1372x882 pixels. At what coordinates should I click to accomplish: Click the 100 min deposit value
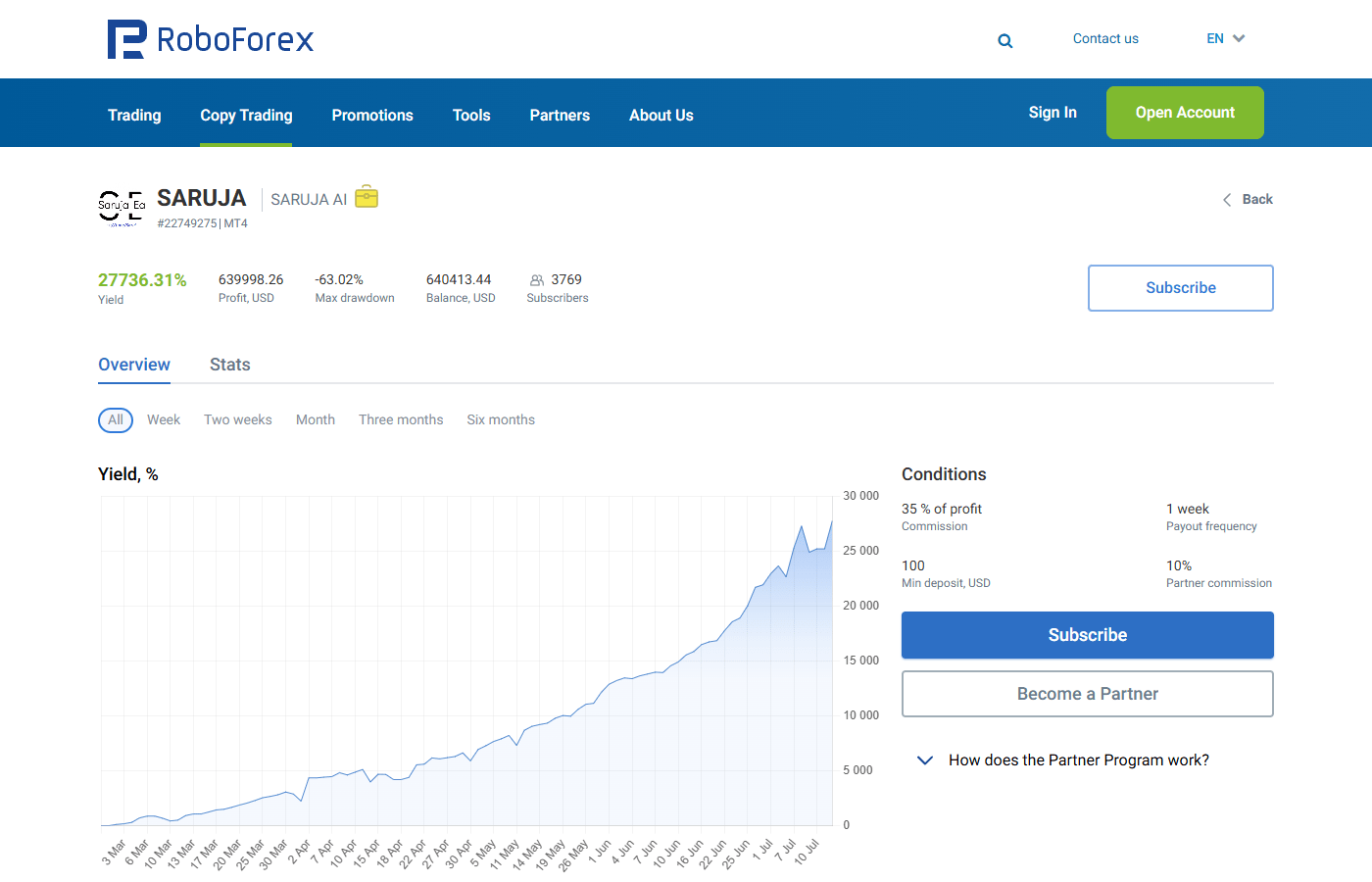click(x=913, y=565)
